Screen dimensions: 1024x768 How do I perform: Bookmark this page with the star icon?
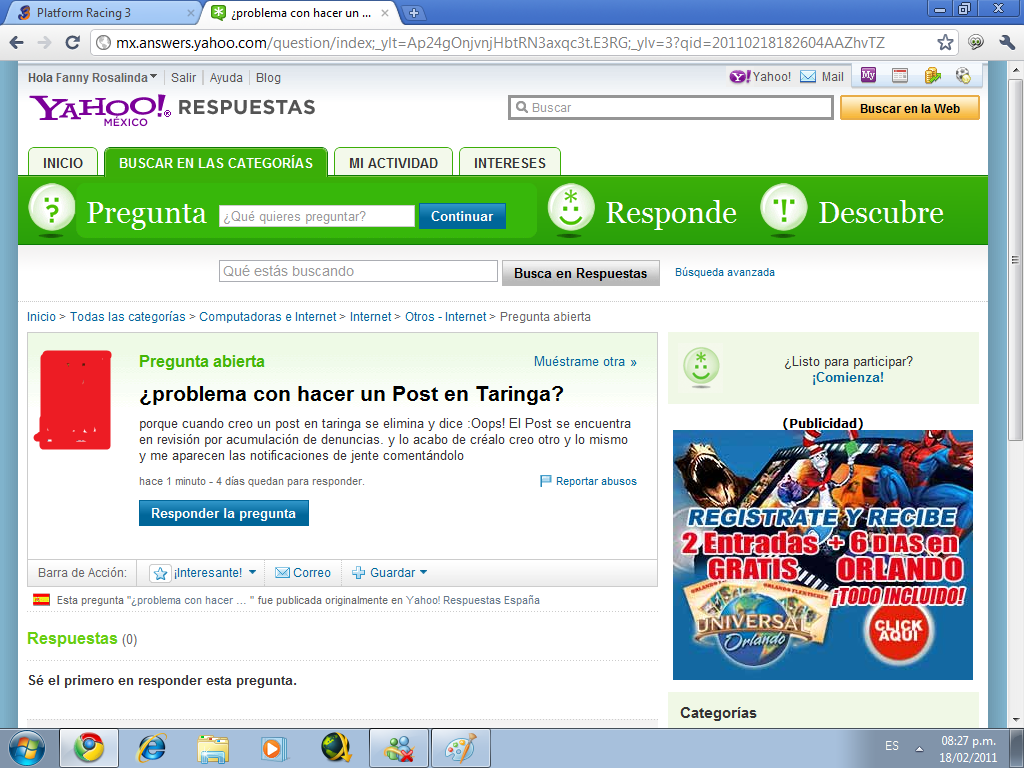point(945,43)
